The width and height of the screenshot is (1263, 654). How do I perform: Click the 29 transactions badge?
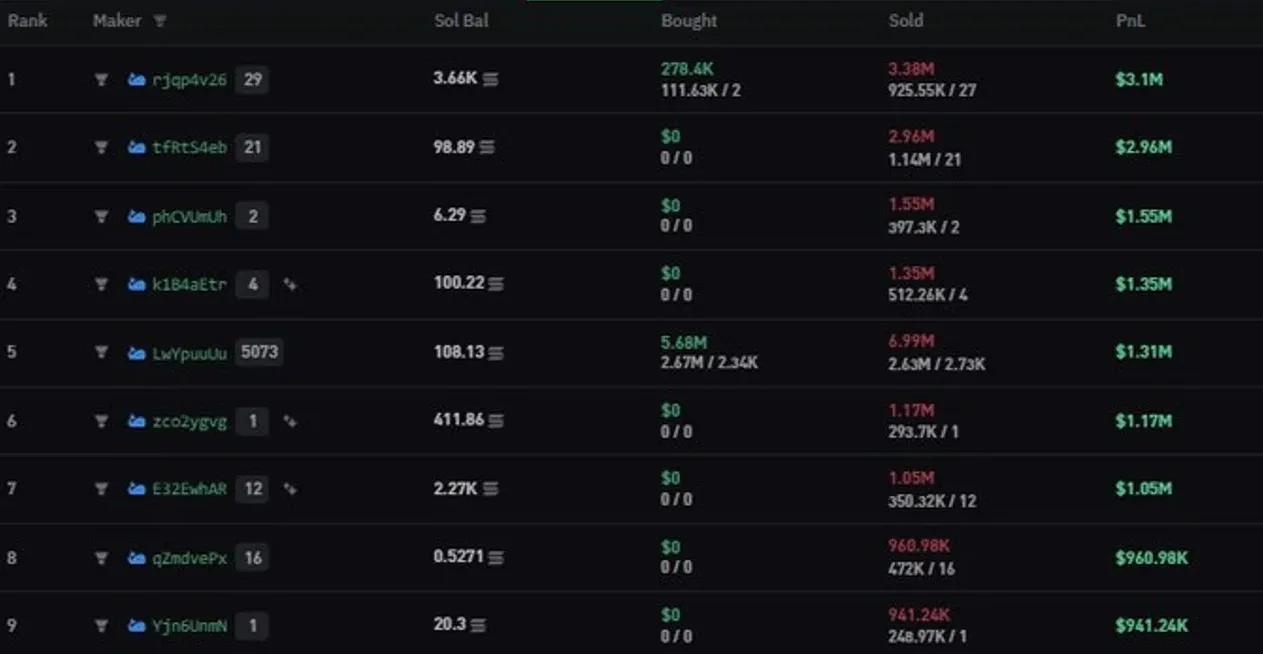click(x=252, y=79)
